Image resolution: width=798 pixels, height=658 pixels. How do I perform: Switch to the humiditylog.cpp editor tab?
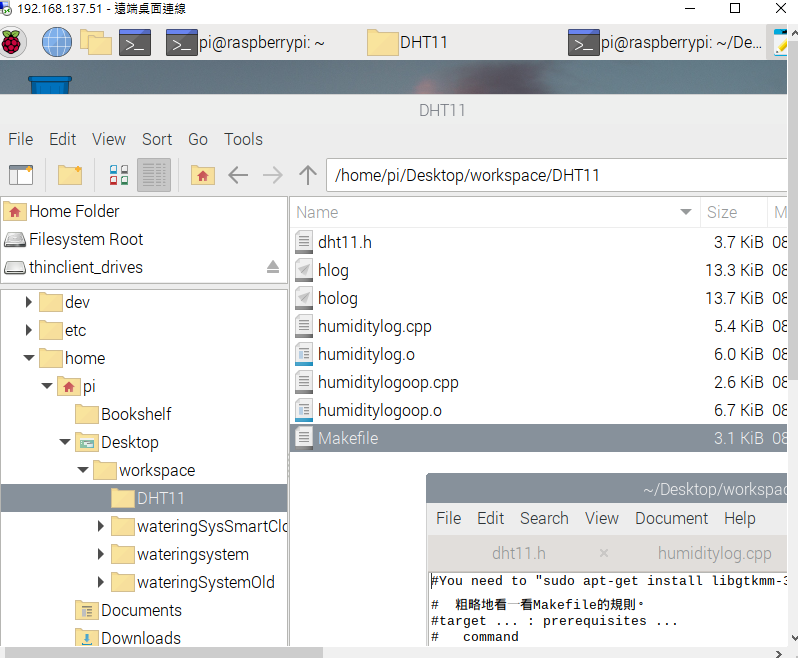coord(714,553)
